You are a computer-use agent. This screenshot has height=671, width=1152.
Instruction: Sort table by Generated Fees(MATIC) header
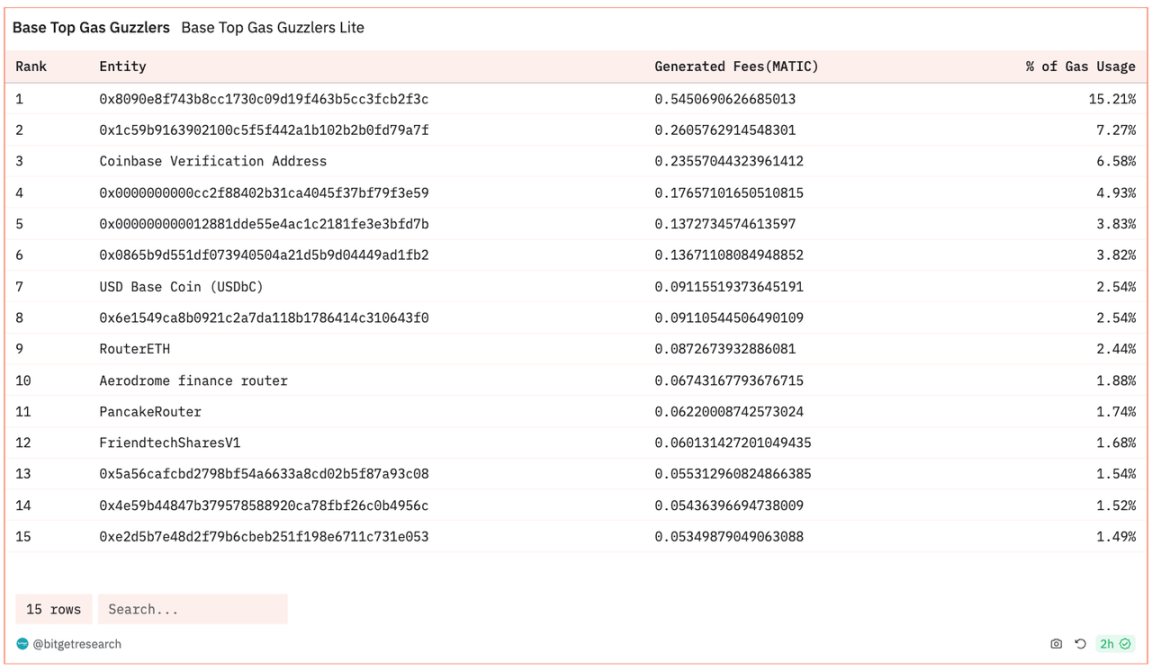click(736, 67)
